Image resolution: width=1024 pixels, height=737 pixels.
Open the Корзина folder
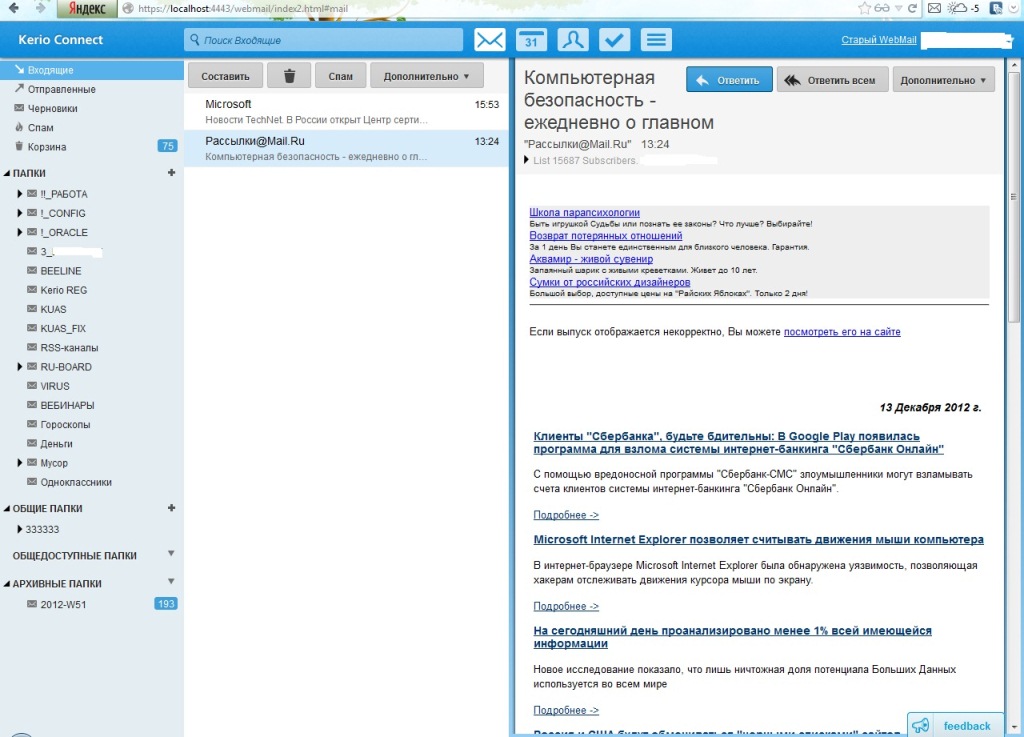coord(47,147)
